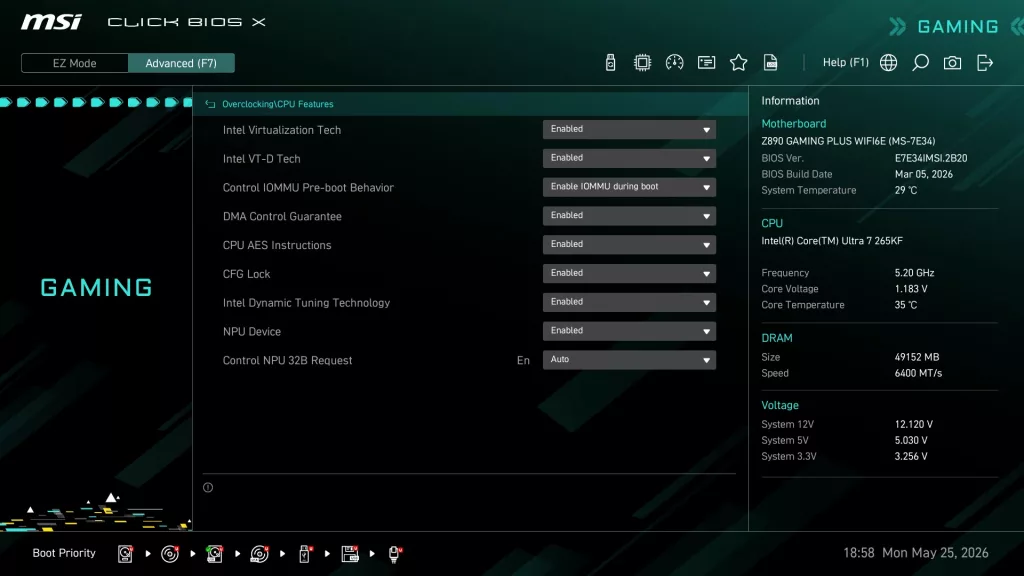Image resolution: width=1024 pixels, height=576 pixels.
Task: Select the internal hard disk boot device
Action: click(x=125, y=554)
